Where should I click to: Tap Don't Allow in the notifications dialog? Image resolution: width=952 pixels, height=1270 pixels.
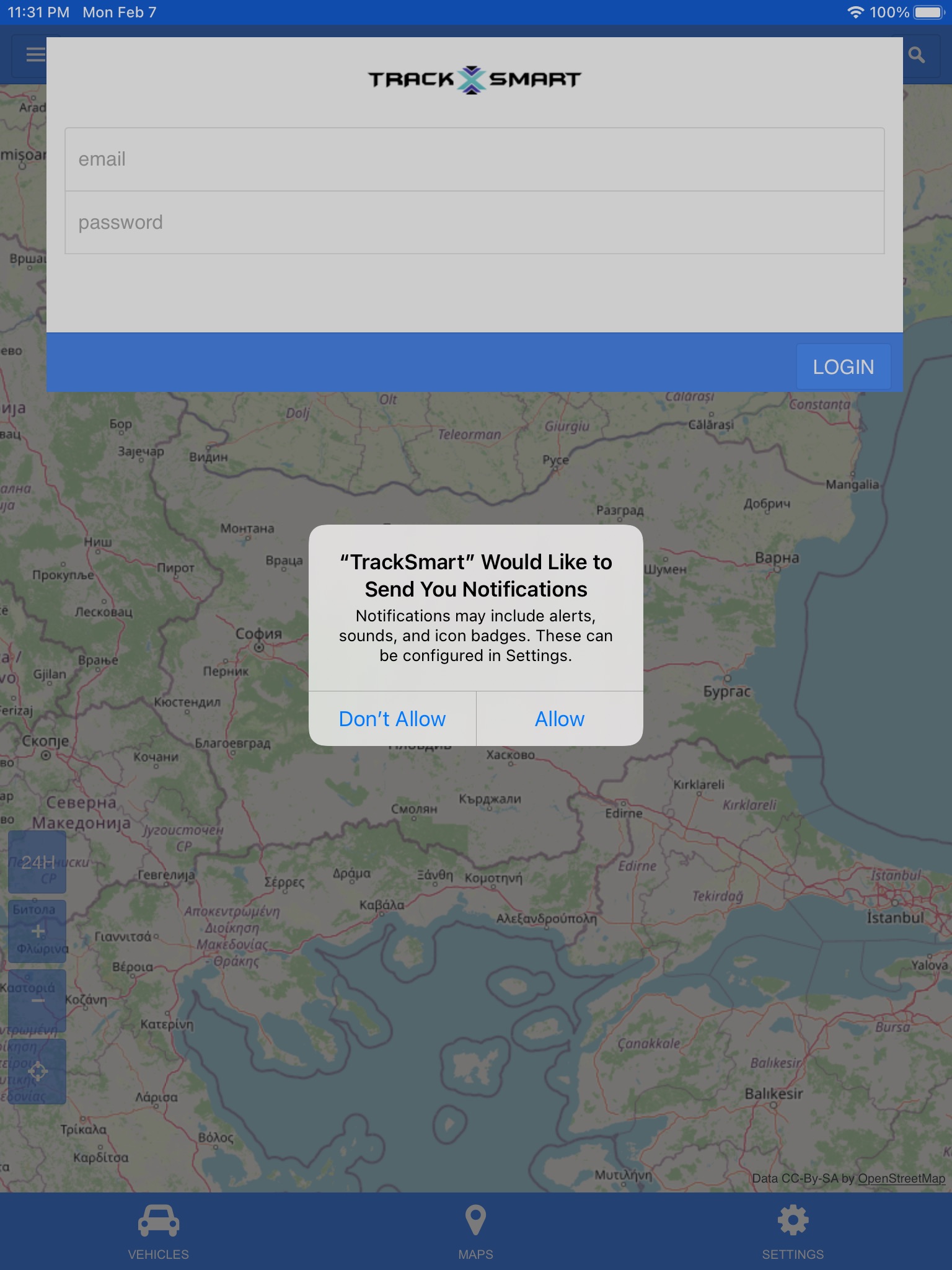[392, 719]
